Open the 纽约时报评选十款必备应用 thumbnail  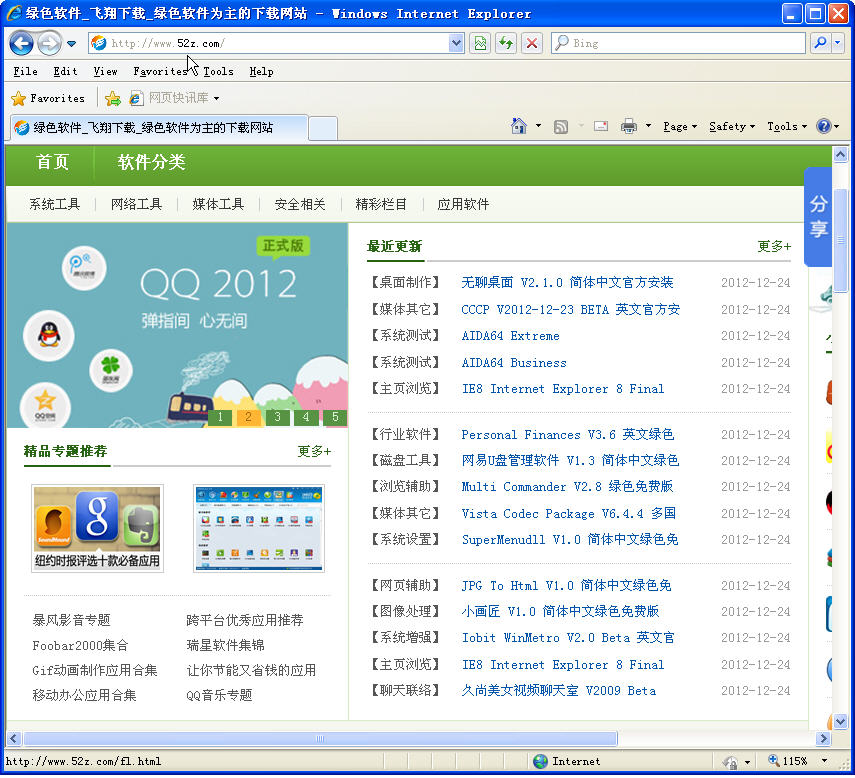(98, 528)
